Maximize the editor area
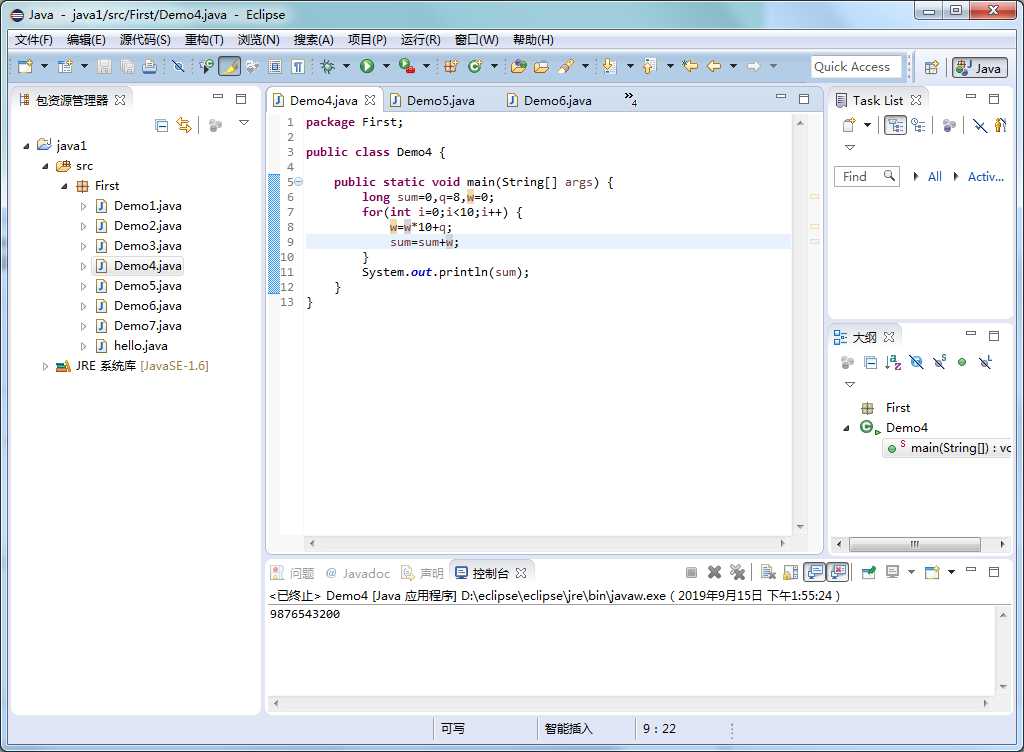The width and height of the screenshot is (1024, 752). tap(804, 99)
